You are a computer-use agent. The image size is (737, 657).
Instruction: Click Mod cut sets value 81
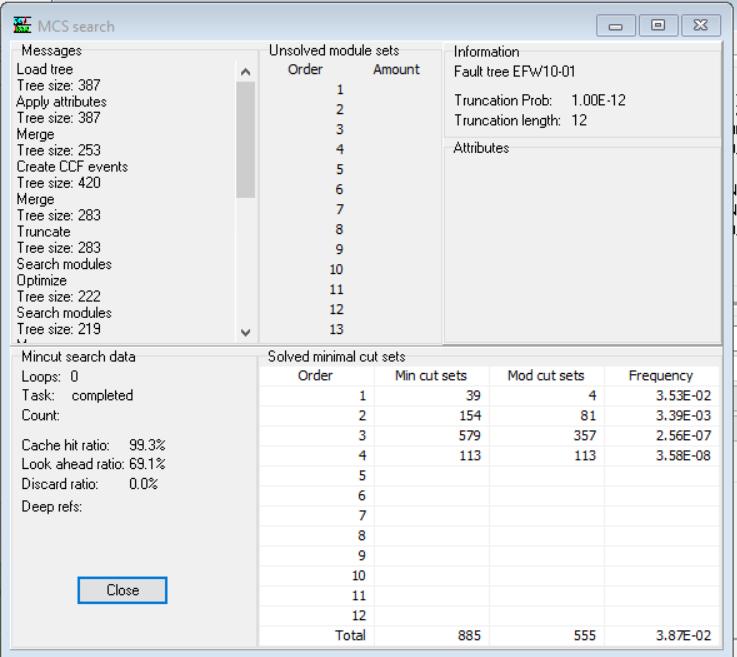pyautogui.click(x=588, y=415)
